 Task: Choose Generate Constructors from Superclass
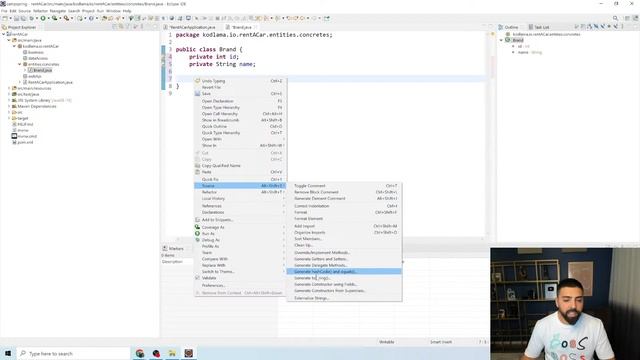pyautogui.click(x=344, y=291)
